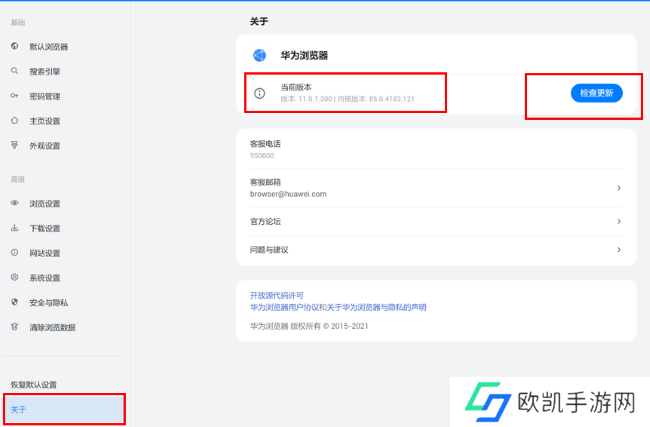Viewport: 650px width, 427px height.
Task: Click the brush icon beside 外观设置
Action: point(15,145)
